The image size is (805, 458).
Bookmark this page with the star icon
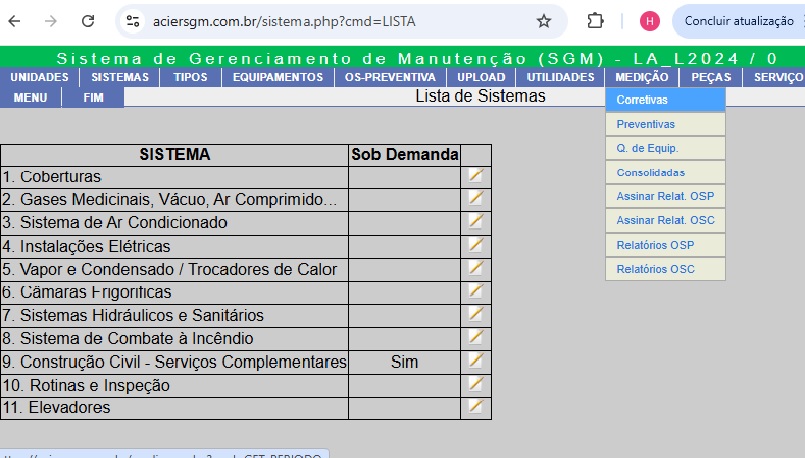click(544, 21)
